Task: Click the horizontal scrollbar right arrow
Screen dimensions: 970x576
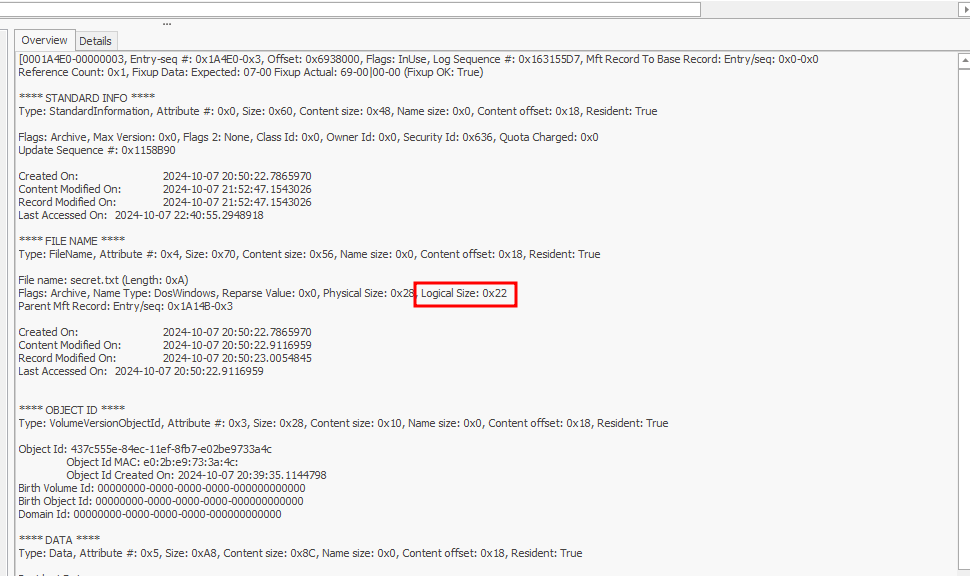Action: (x=964, y=9)
